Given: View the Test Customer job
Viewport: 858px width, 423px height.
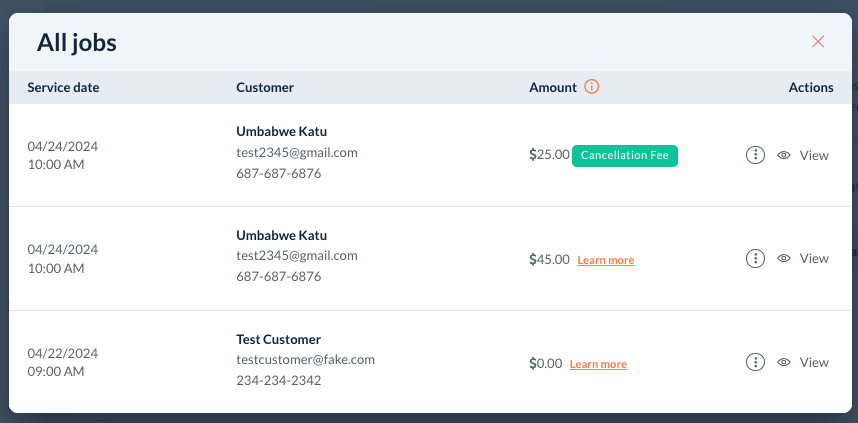Looking at the screenshot, I should pyautogui.click(x=814, y=363).
